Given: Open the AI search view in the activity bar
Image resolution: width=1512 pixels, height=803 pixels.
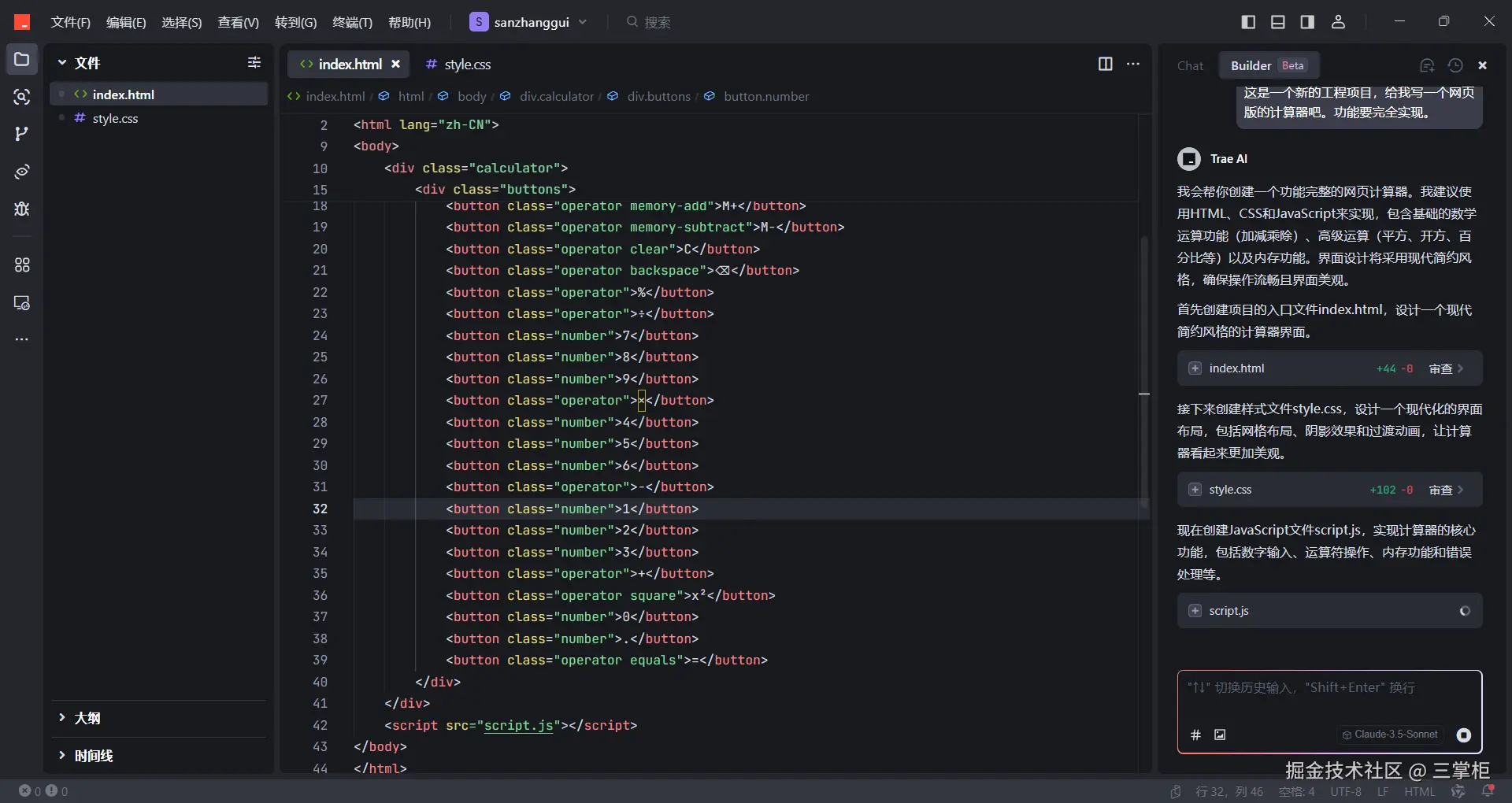Looking at the screenshot, I should (22, 97).
